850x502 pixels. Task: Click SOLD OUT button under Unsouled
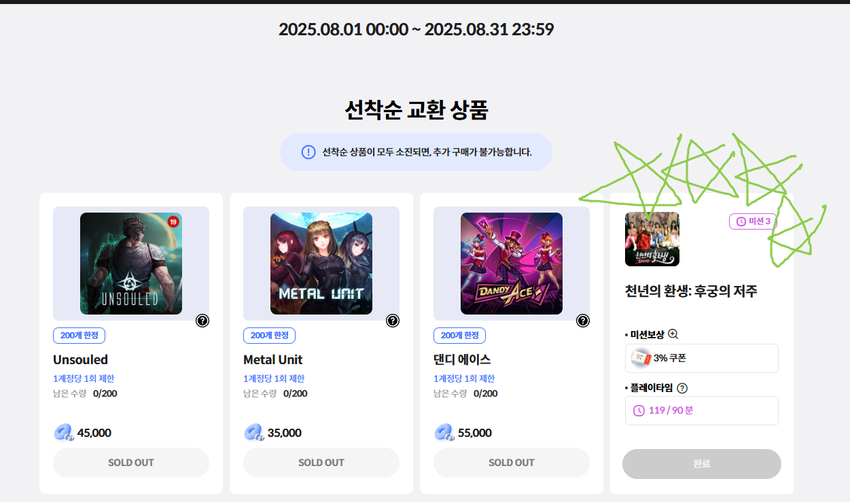coord(131,462)
